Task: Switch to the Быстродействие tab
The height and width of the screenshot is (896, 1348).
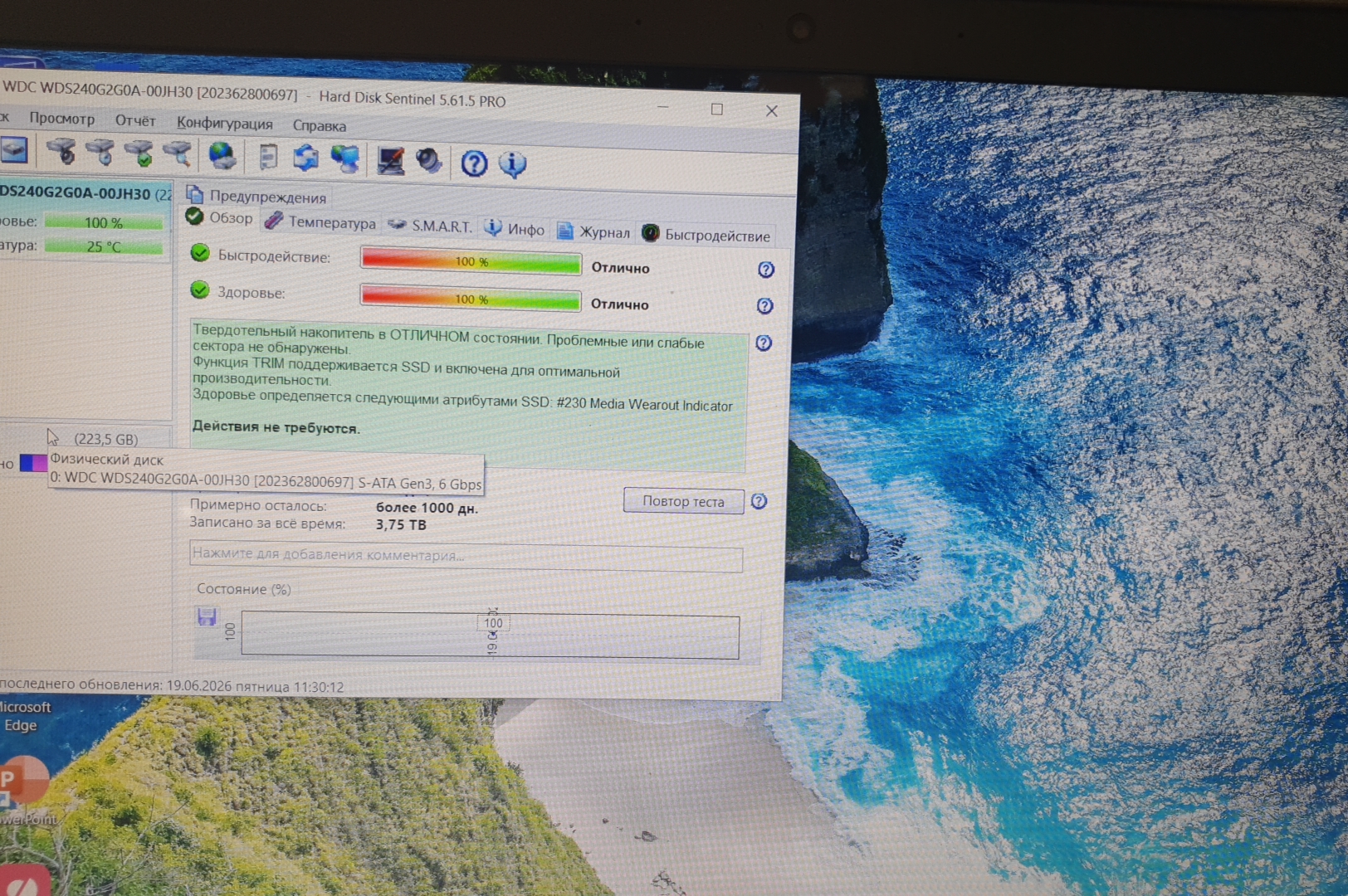Action: [707, 235]
